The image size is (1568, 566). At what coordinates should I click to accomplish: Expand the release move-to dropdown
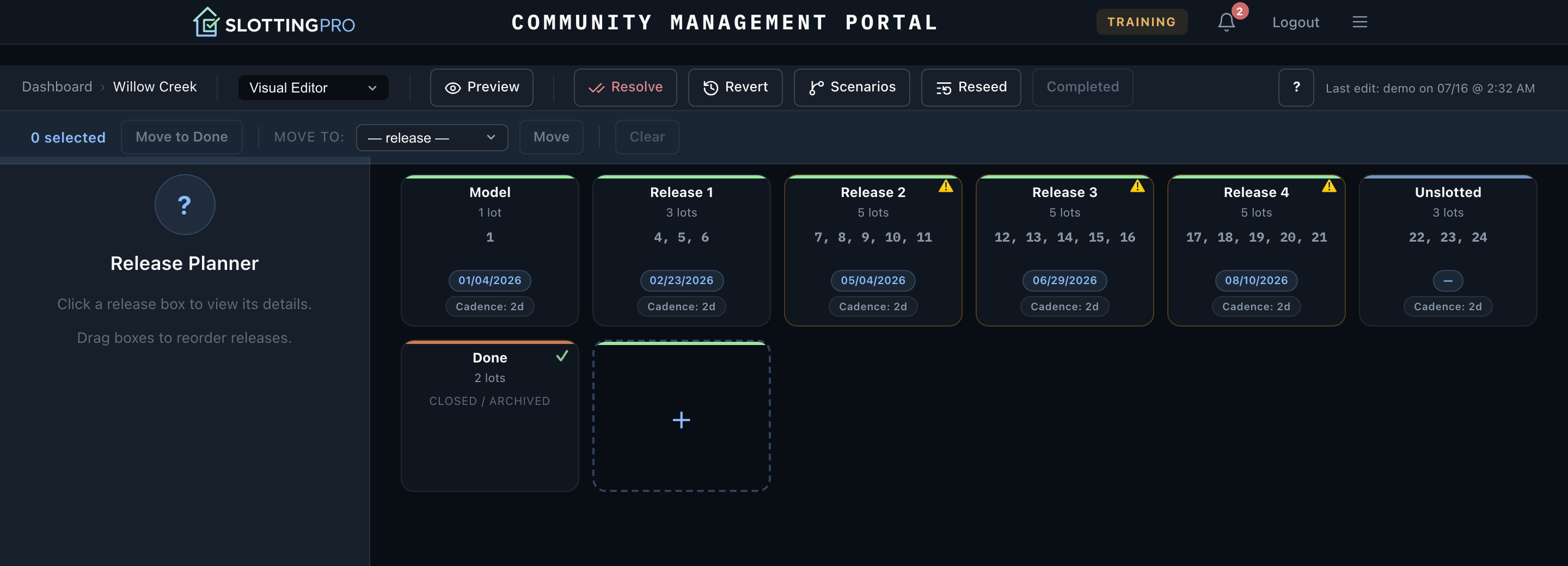click(432, 138)
